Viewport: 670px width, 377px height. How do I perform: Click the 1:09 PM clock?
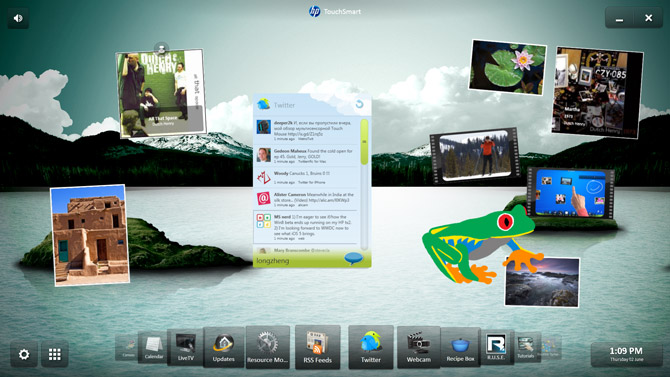coord(626,354)
